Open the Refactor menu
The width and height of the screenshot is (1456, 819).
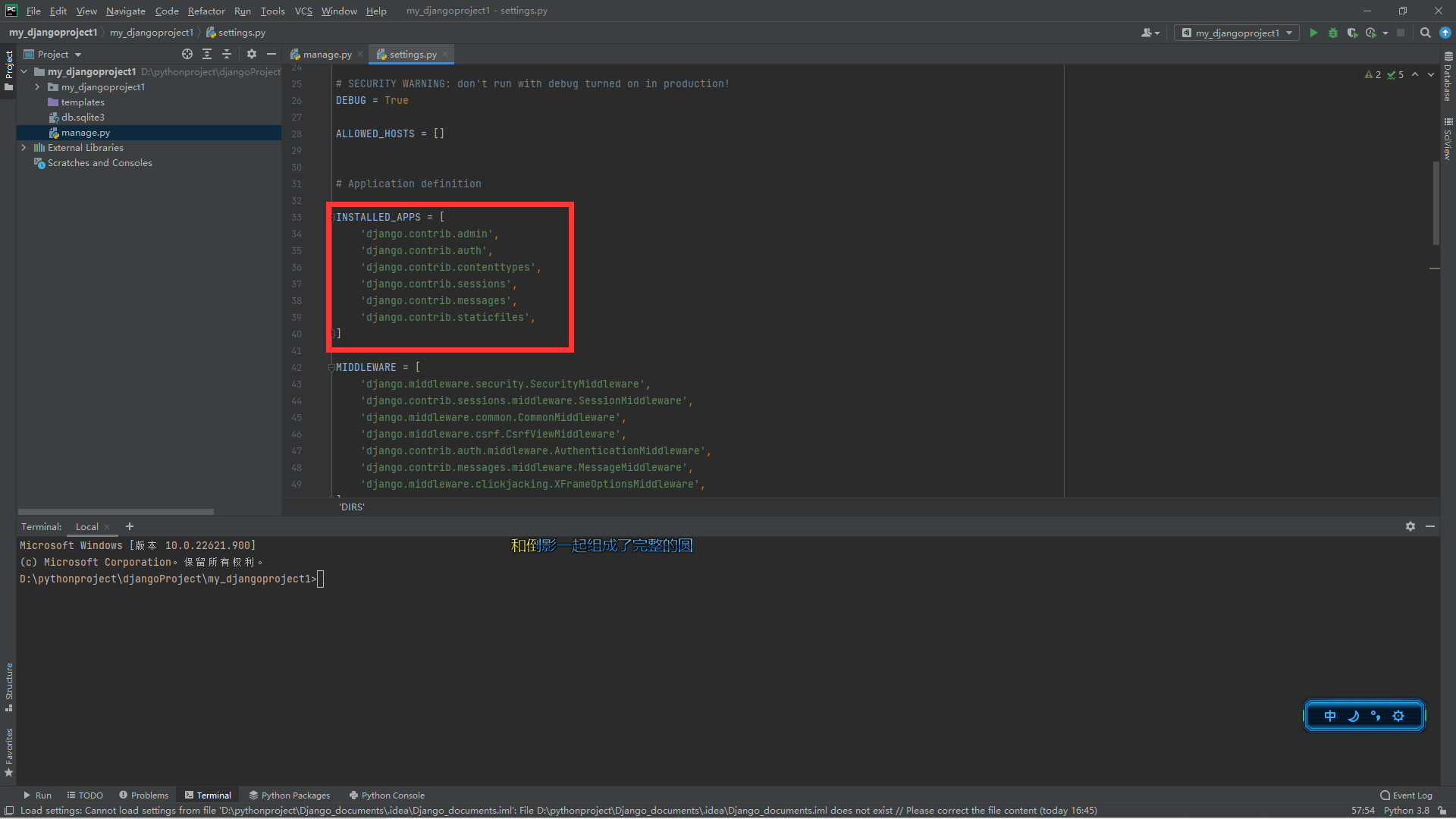coord(206,11)
